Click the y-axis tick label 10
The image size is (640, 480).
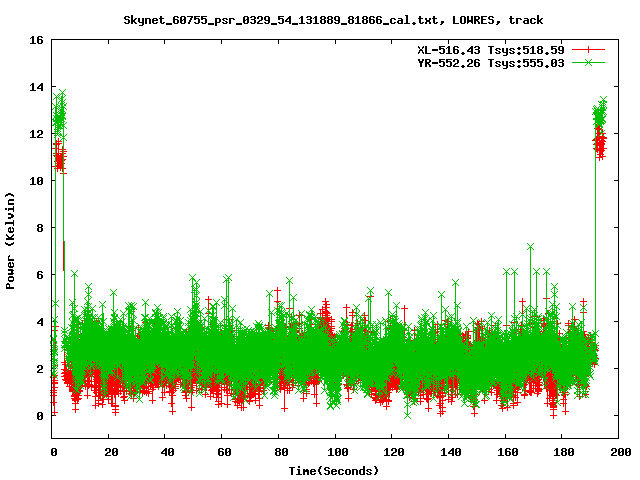[36, 181]
